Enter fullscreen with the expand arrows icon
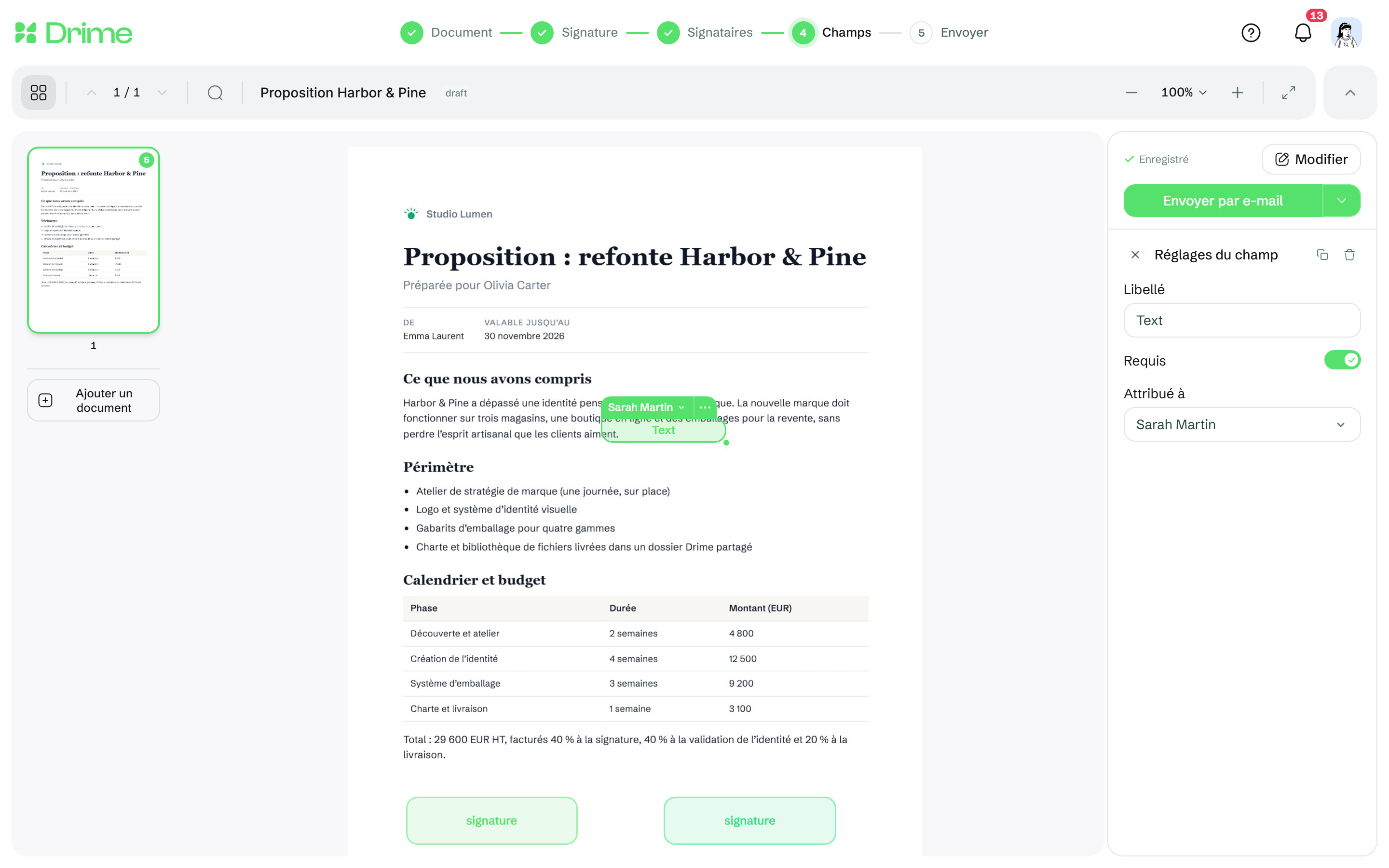This screenshot has width=1389, height=868. (x=1289, y=93)
